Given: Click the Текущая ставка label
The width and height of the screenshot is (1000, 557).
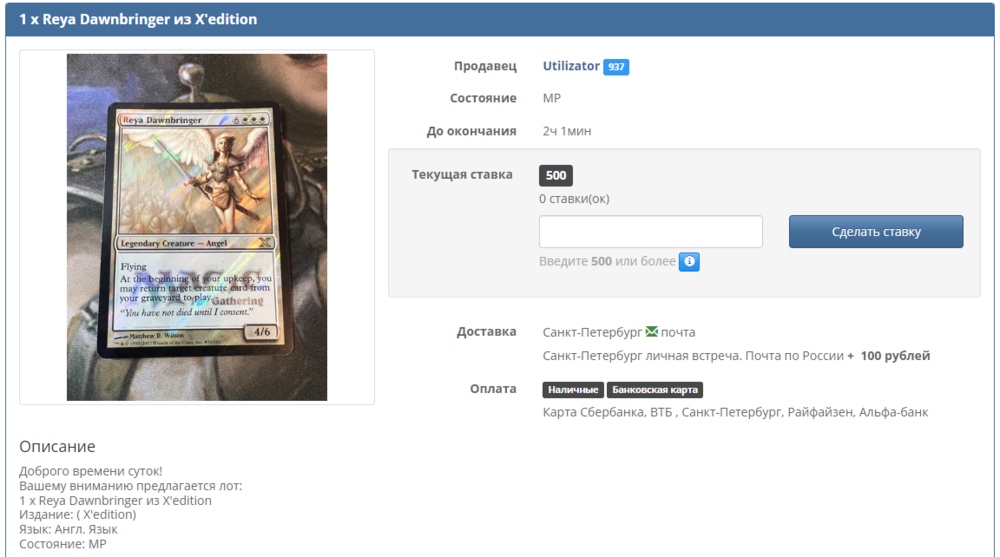Looking at the screenshot, I should pyautogui.click(x=462, y=175).
